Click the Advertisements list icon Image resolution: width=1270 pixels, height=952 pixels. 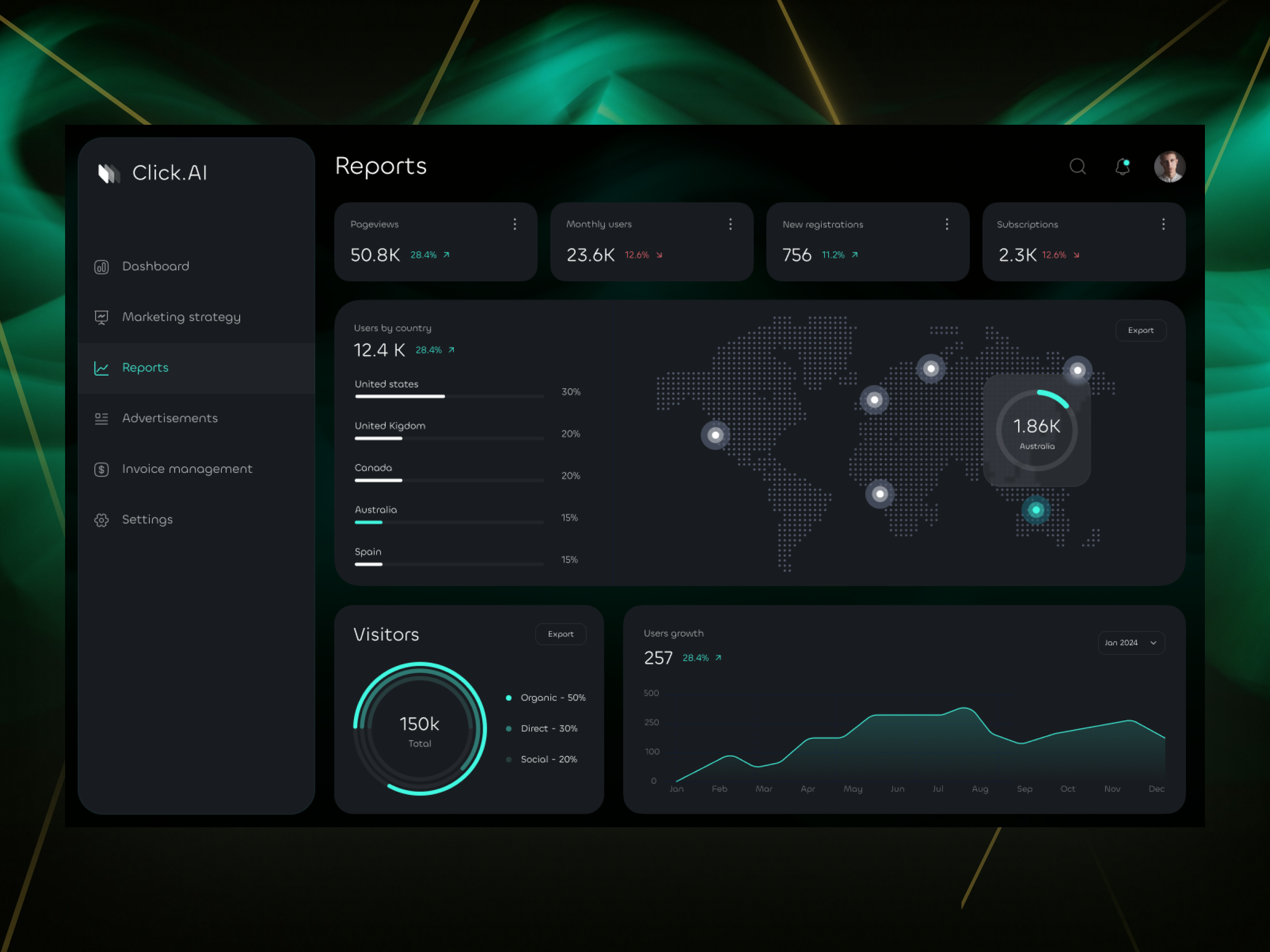[101, 418]
